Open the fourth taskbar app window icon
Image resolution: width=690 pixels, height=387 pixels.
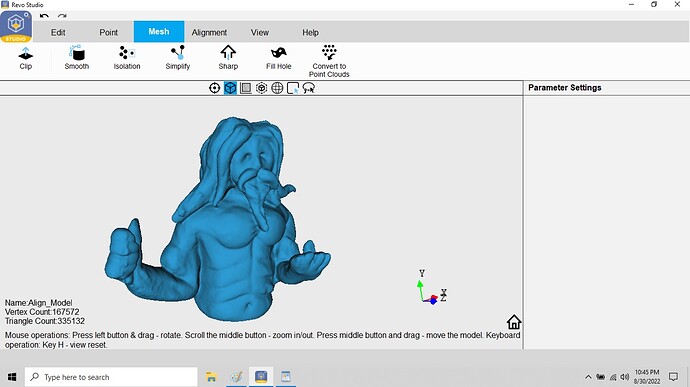(286, 377)
